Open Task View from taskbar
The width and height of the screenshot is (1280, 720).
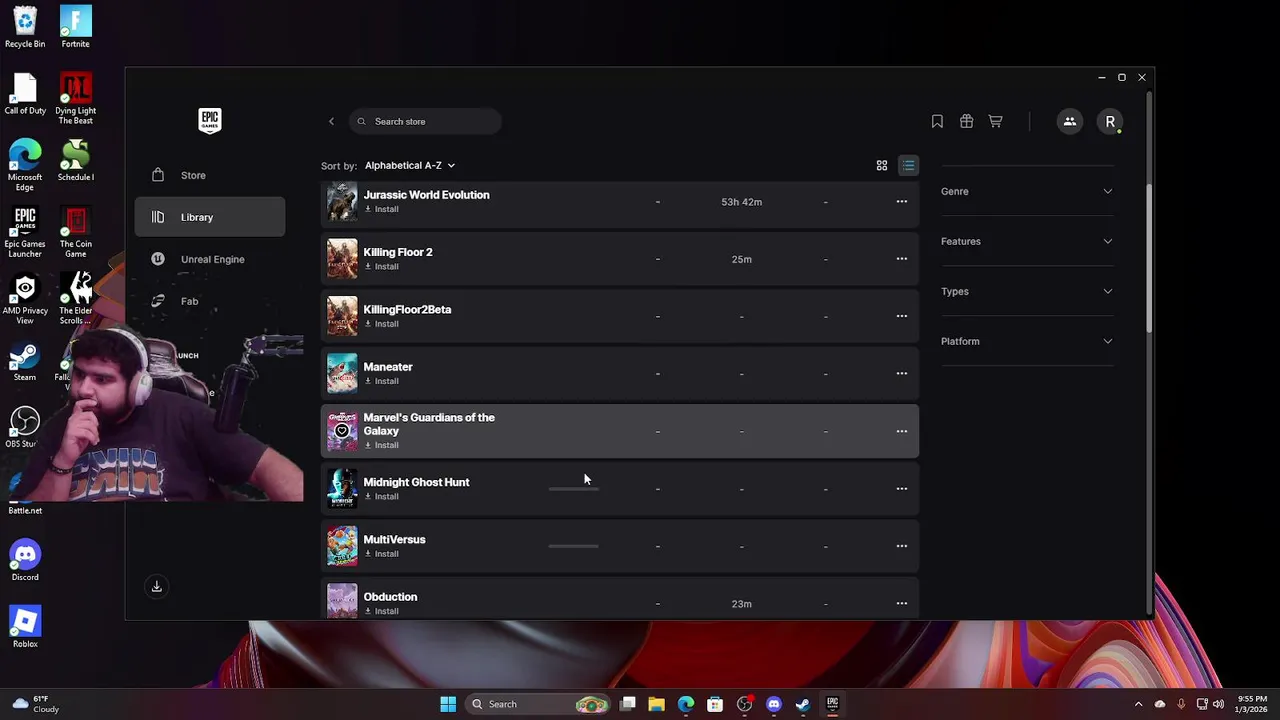[x=627, y=704]
